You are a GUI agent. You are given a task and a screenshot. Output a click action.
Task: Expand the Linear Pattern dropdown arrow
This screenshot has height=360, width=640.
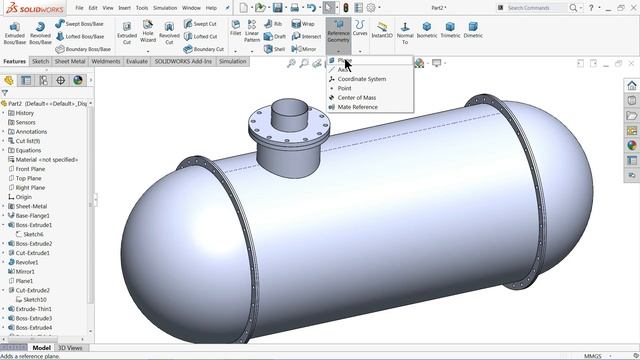click(x=252, y=52)
